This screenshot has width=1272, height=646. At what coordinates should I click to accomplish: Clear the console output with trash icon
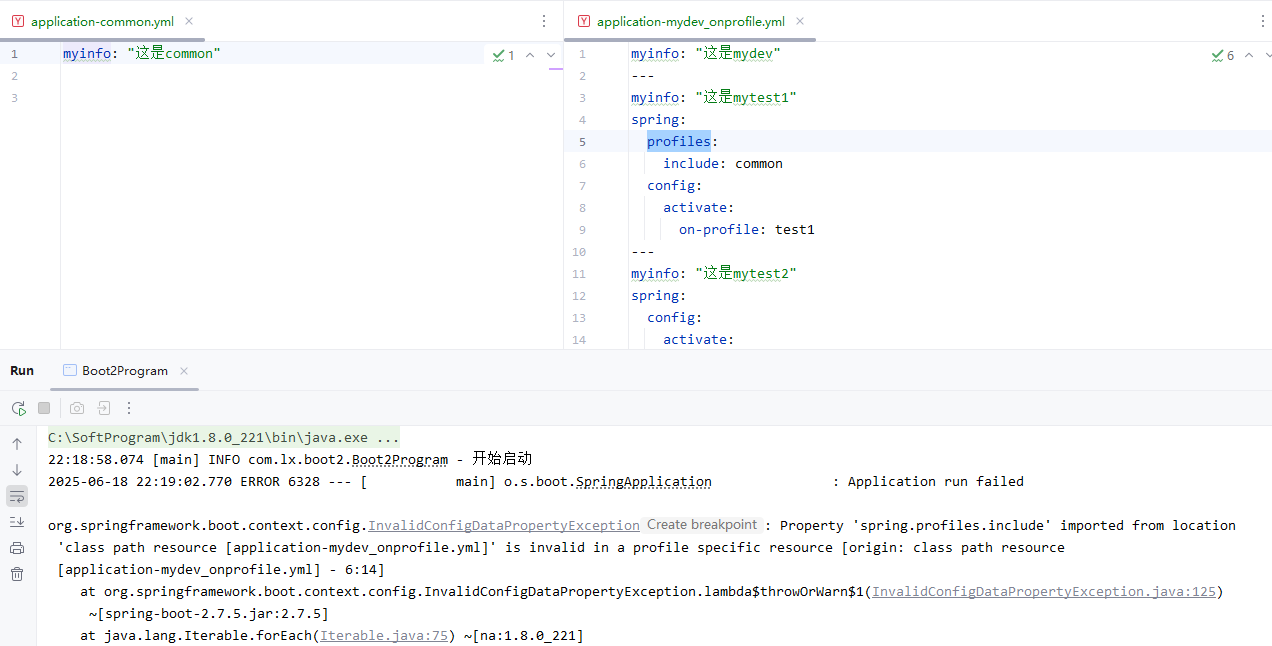coord(17,573)
